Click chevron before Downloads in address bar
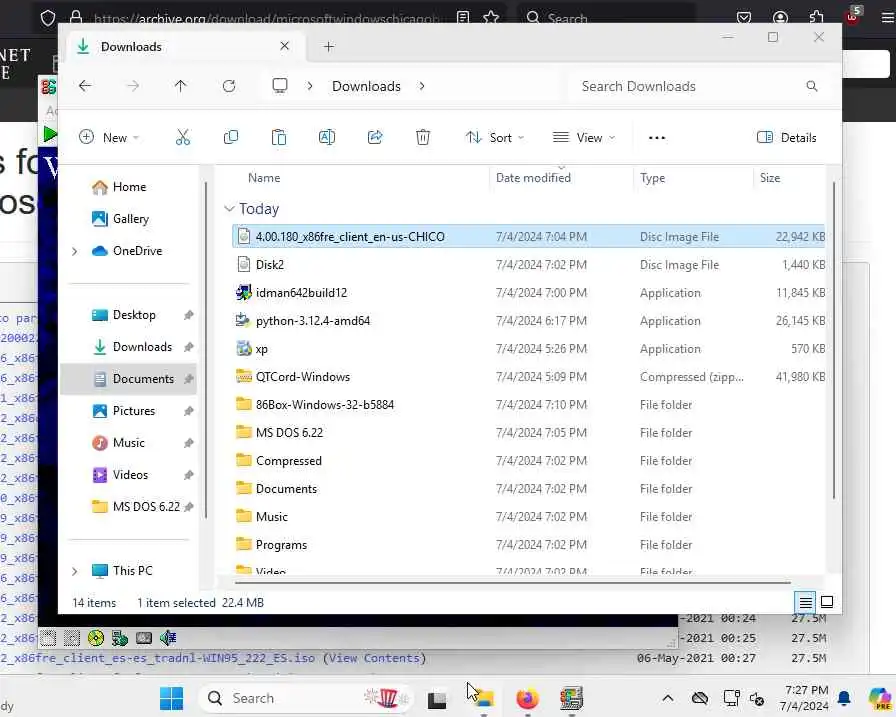The height and width of the screenshot is (717, 896). click(310, 86)
